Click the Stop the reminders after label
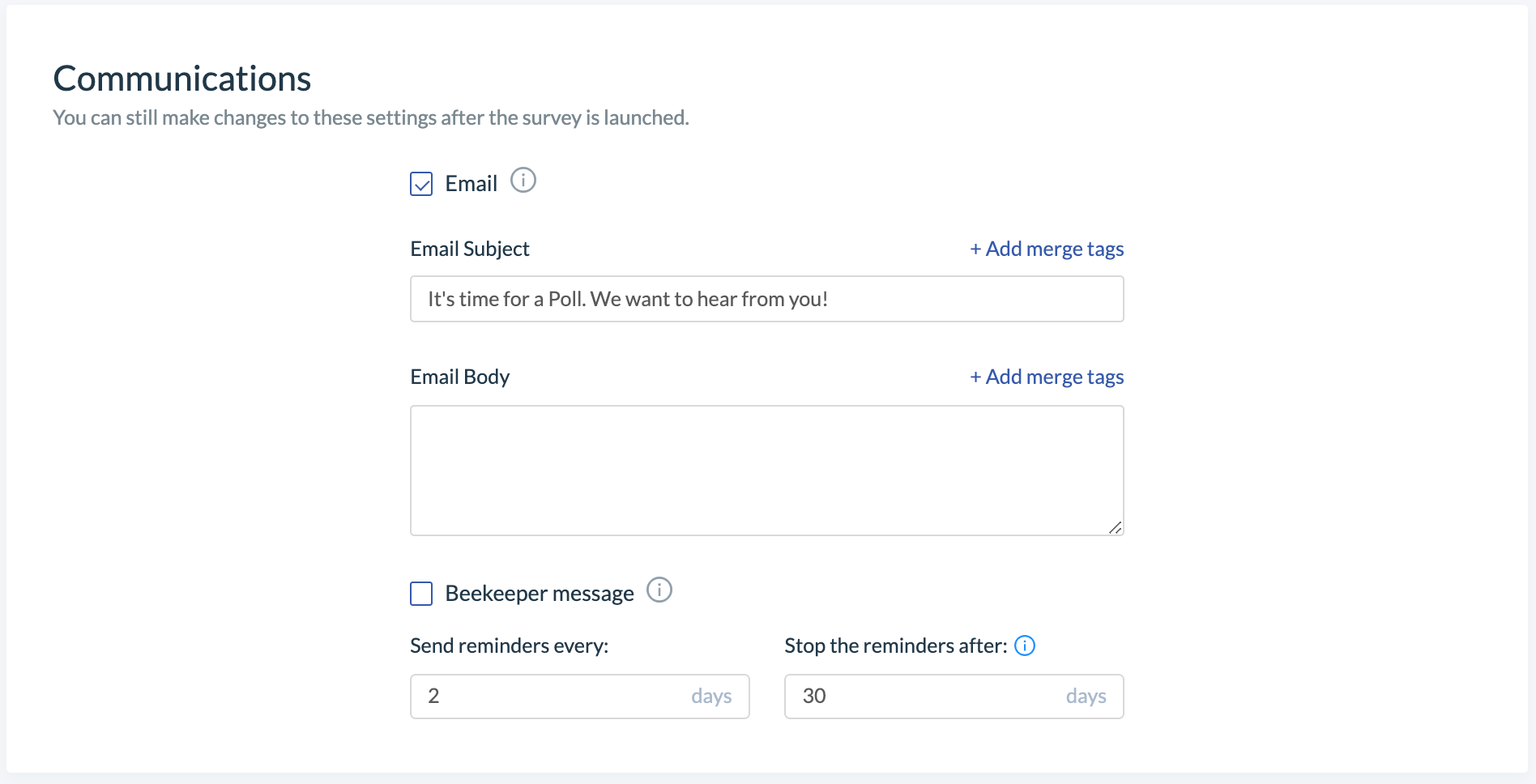1536x784 pixels. coord(896,646)
